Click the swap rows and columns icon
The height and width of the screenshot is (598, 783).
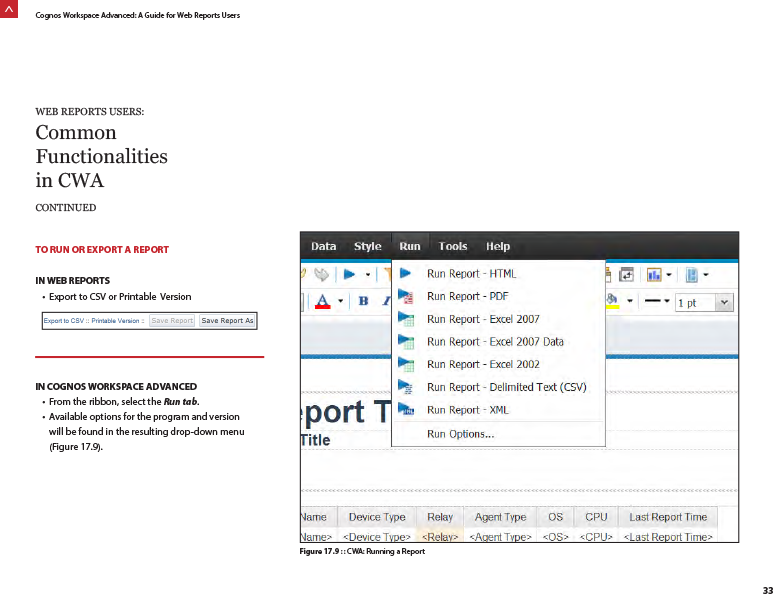(626, 275)
